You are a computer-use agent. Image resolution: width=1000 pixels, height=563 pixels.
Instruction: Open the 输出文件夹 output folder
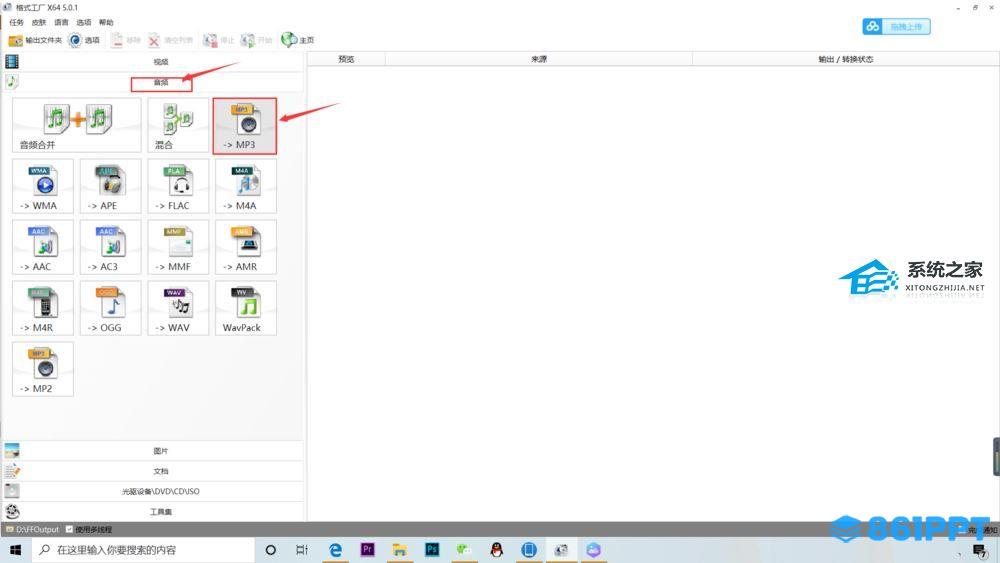(x=35, y=40)
